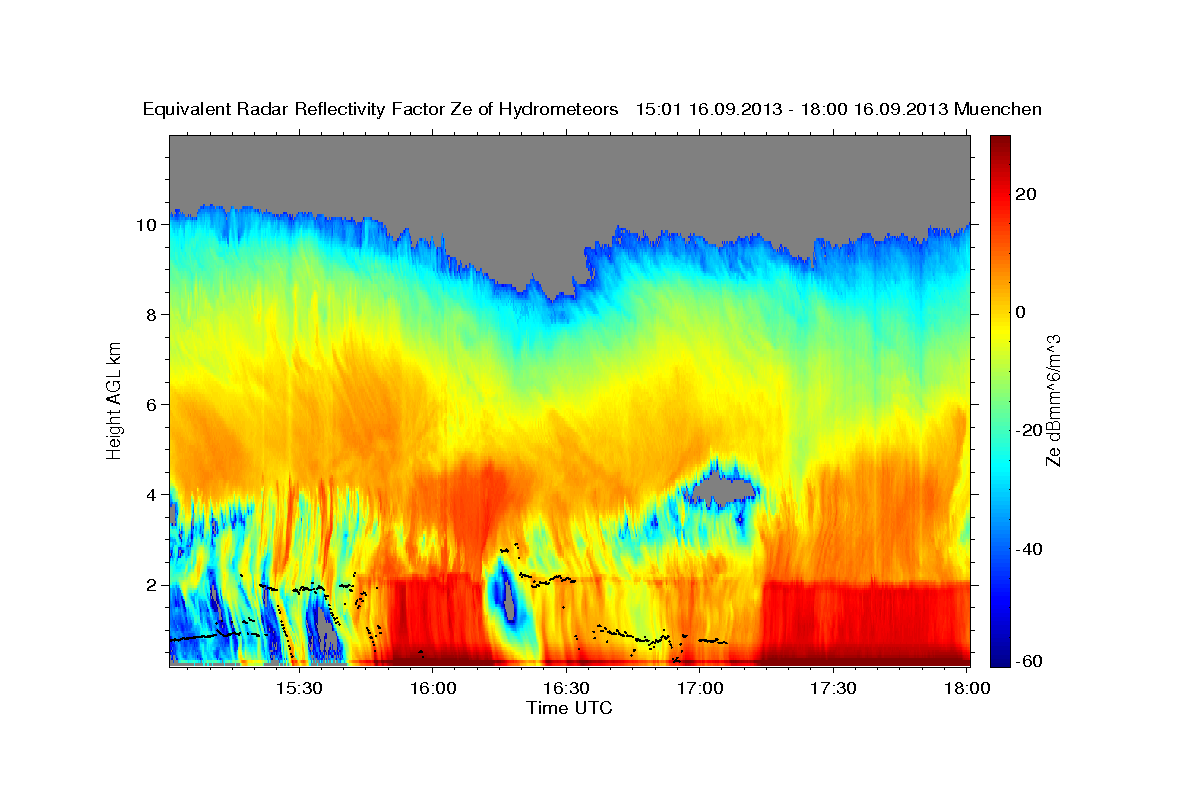
Task: Click the height axis label '6'
Action: coord(153,405)
